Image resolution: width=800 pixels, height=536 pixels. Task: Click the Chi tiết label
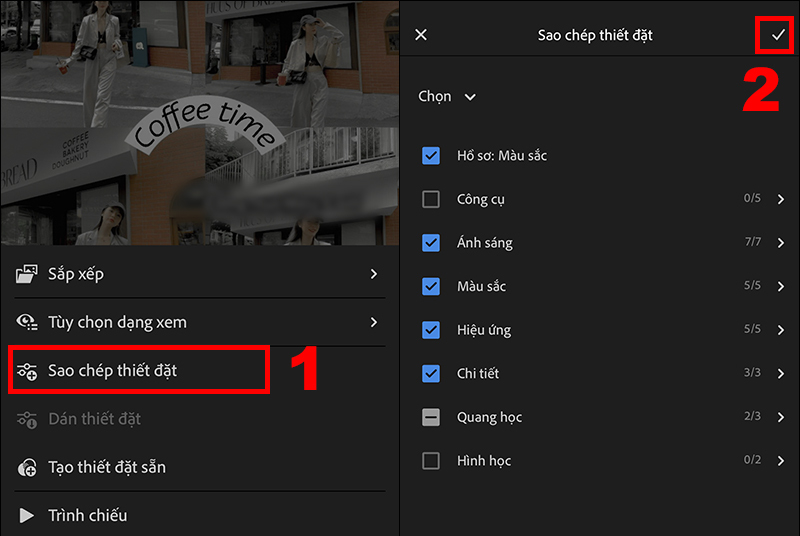pos(478,374)
